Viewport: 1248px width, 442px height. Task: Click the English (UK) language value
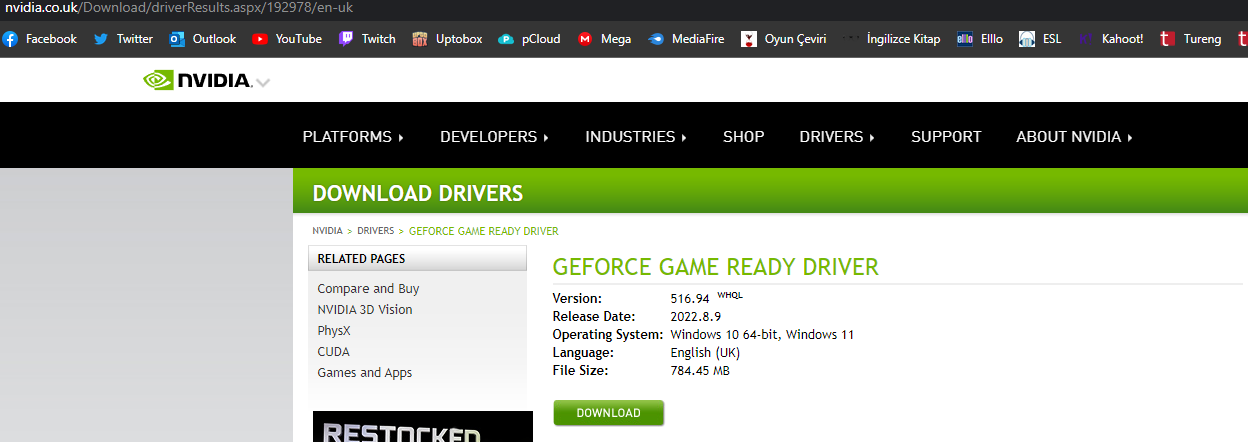pos(705,352)
